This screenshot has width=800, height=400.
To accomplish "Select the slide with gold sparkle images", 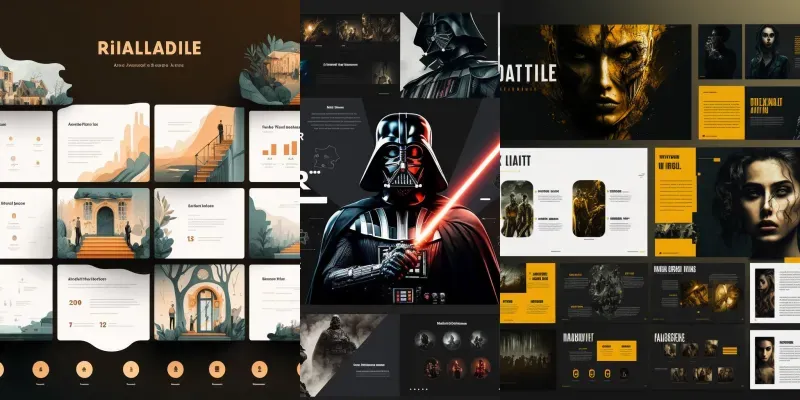I will tap(697, 292).
